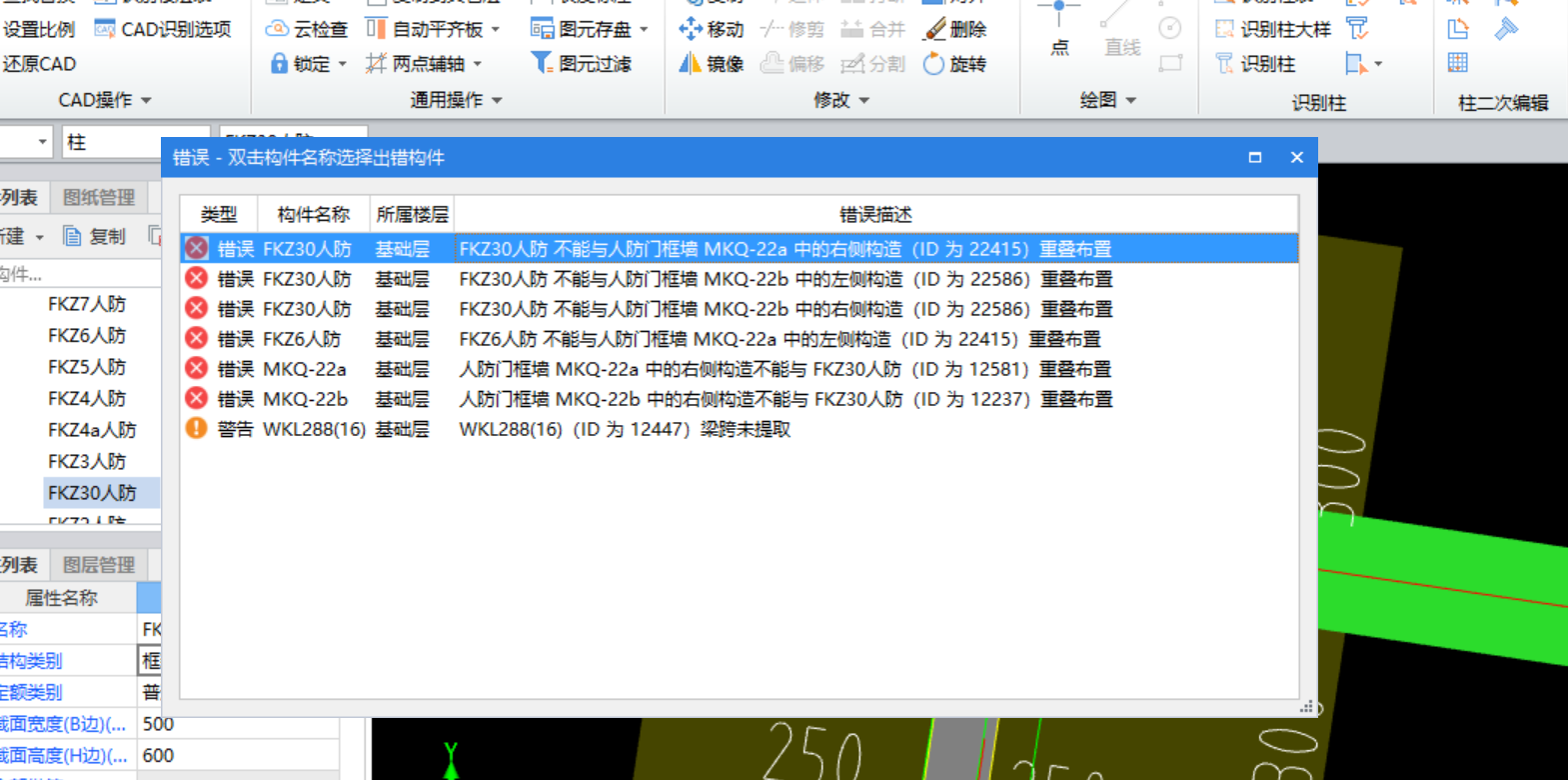This screenshot has height=780, width=1568.
Task: Select the 偏移 offset tool
Action: click(791, 64)
